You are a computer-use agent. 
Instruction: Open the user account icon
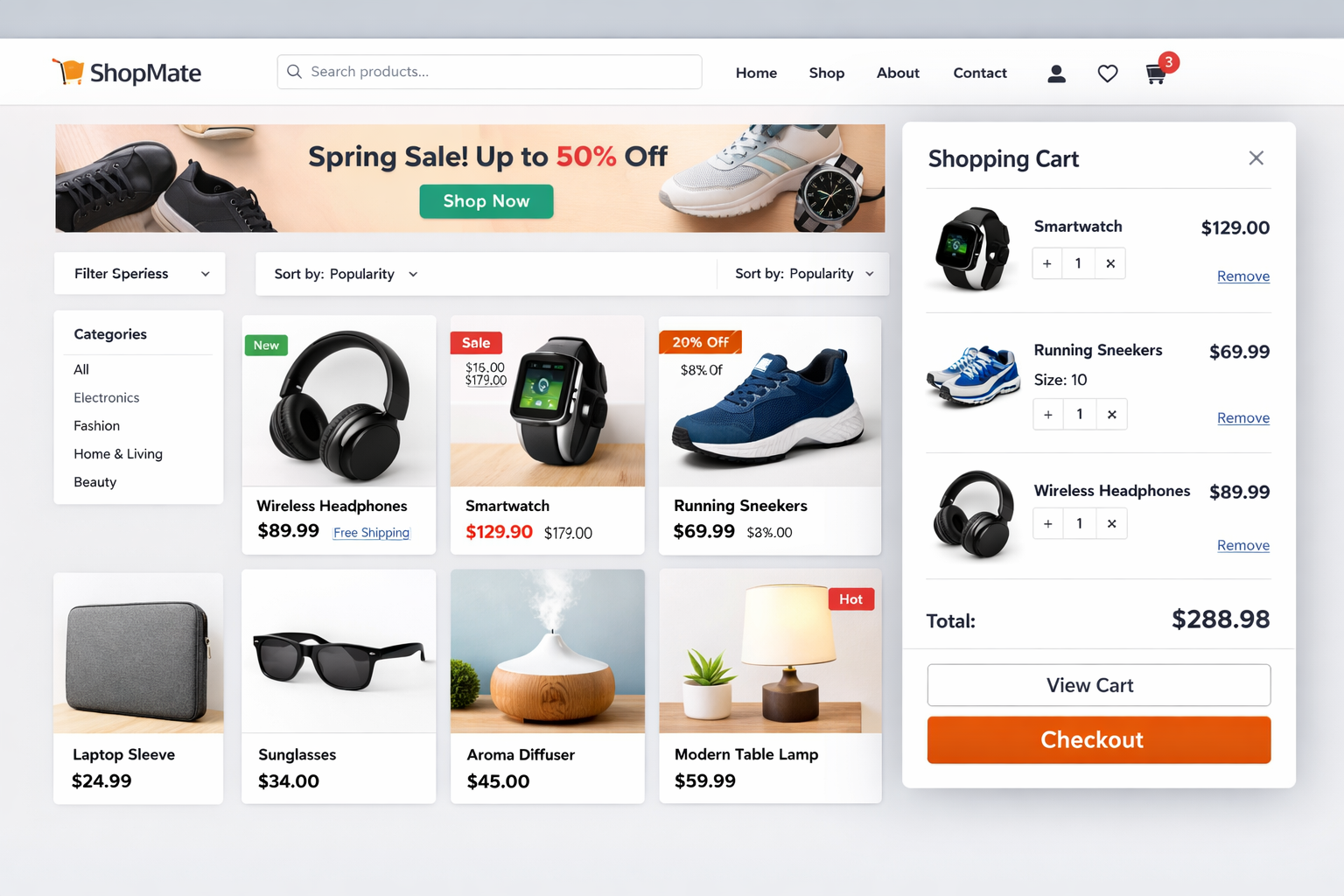tap(1056, 73)
